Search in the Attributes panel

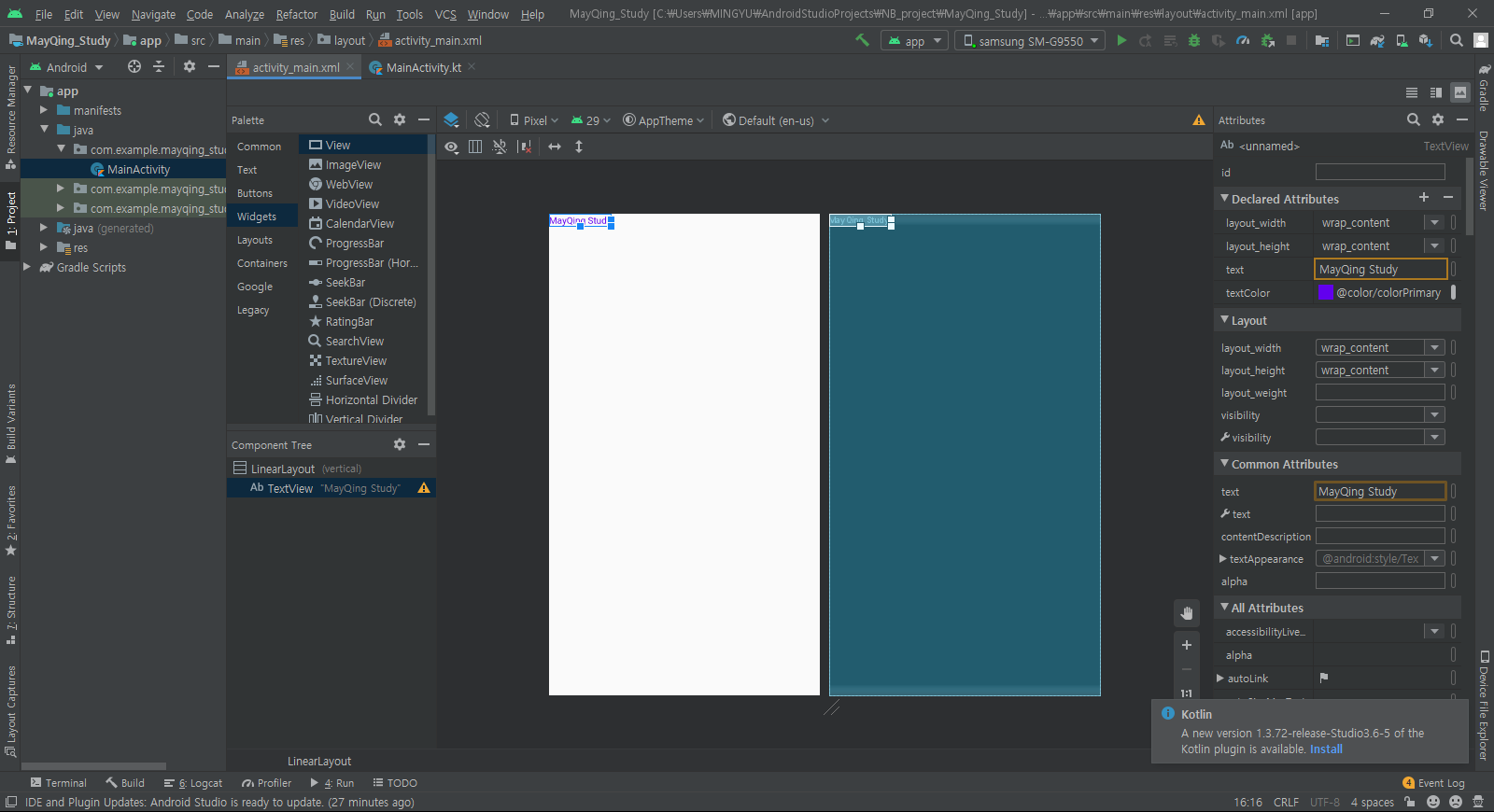click(1414, 119)
